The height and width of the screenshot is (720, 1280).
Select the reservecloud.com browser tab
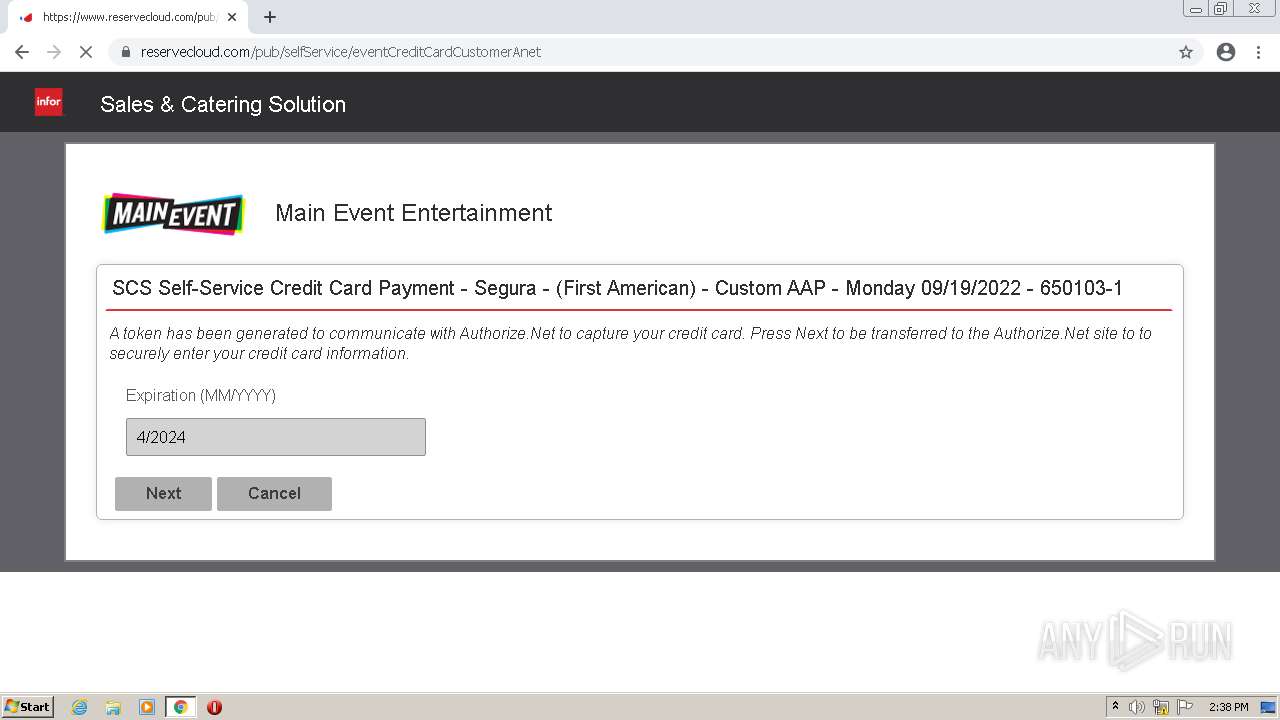pyautogui.click(x=128, y=17)
